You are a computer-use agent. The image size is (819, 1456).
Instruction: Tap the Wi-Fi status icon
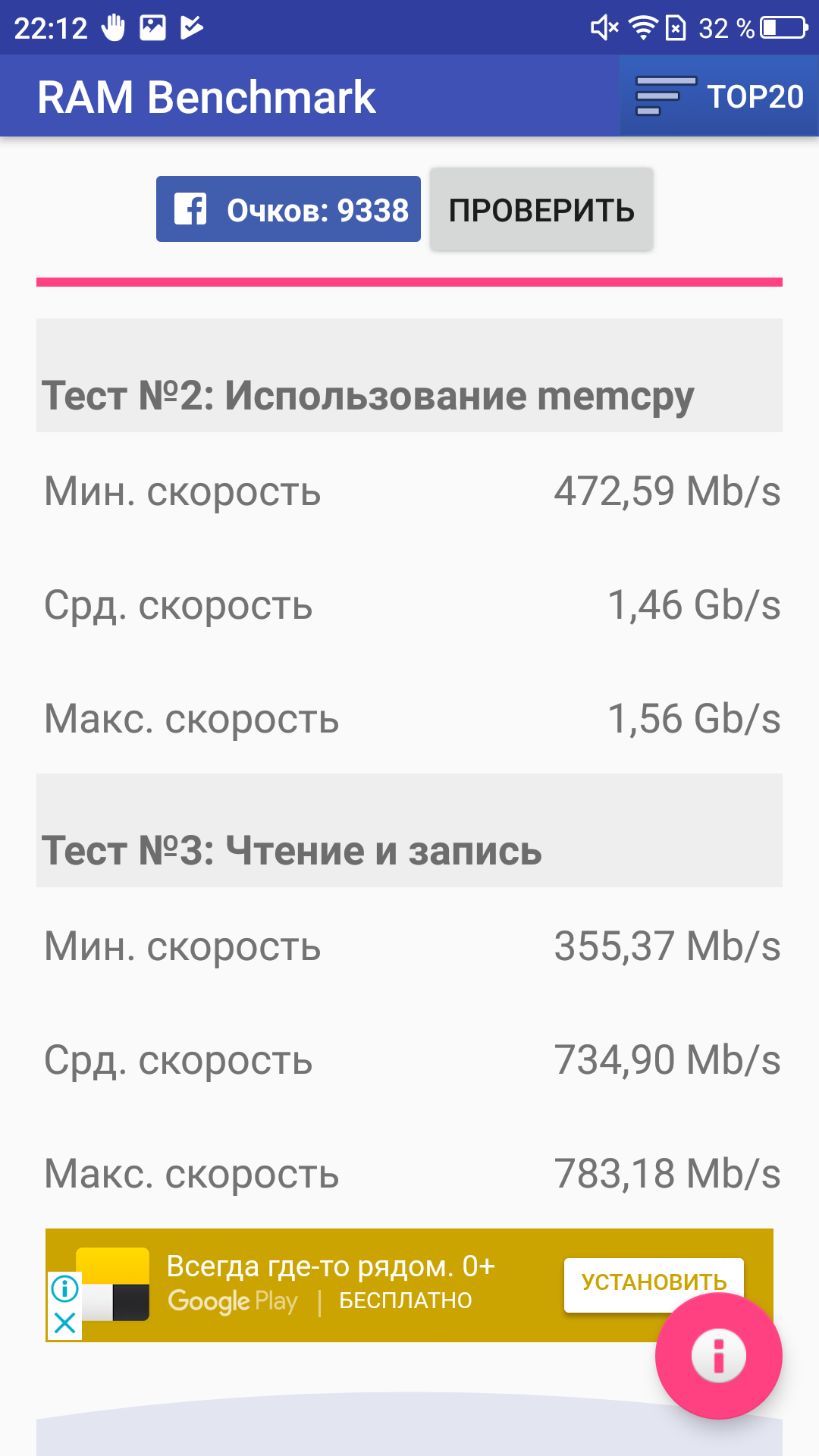(643, 28)
